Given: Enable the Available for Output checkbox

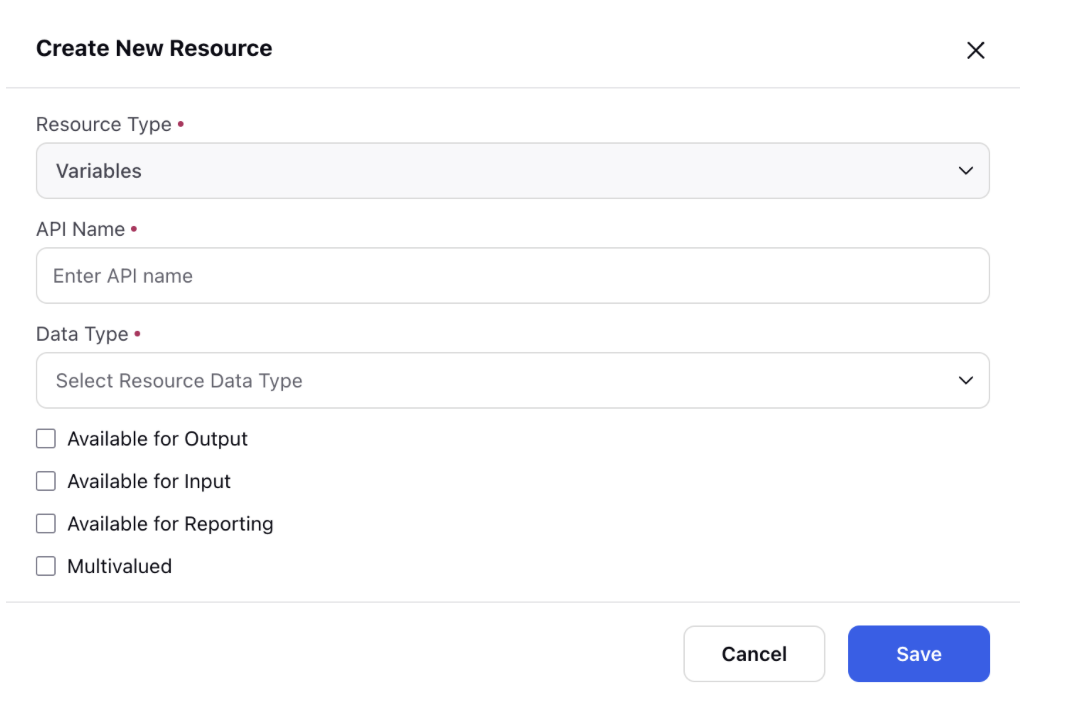Looking at the screenshot, I should 46,439.
